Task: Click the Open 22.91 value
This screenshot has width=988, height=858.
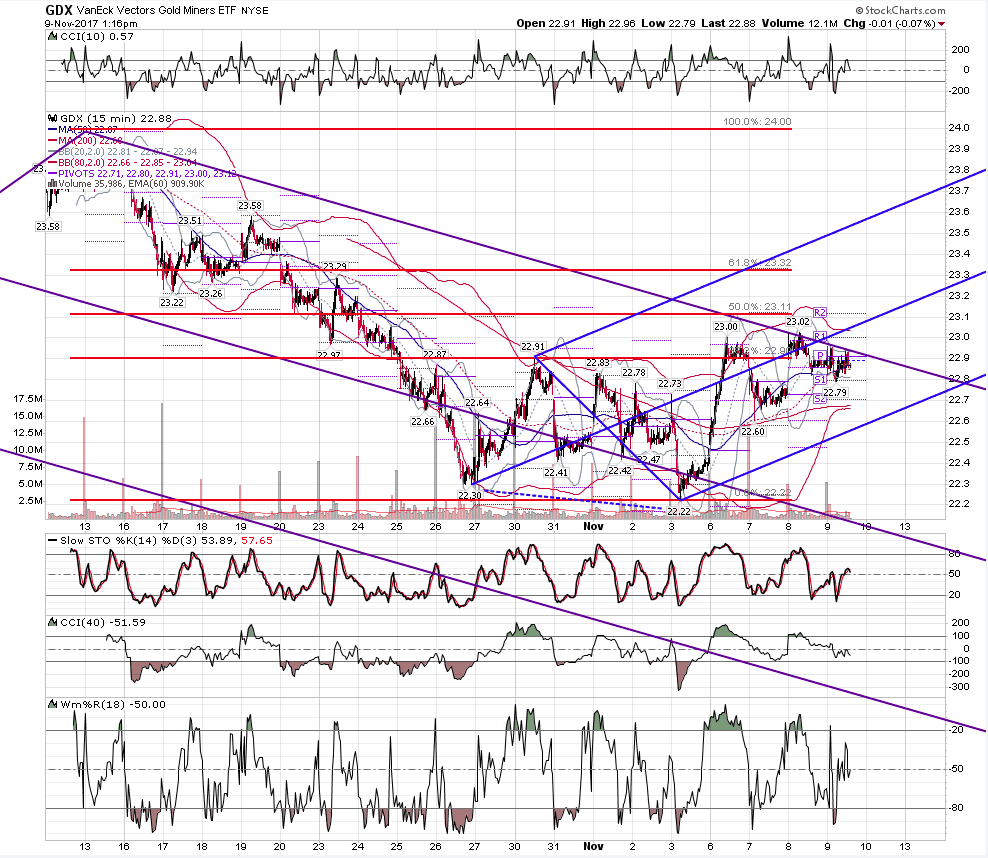Action: point(546,23)
